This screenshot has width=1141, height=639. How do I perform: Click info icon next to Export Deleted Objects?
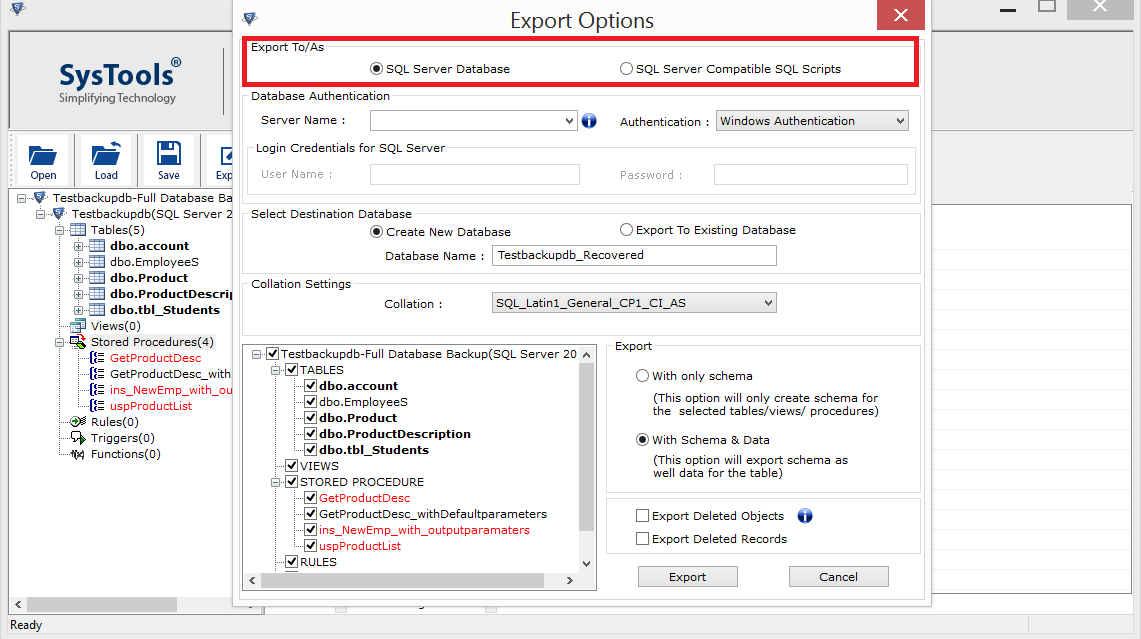click(x=805, y=516)
